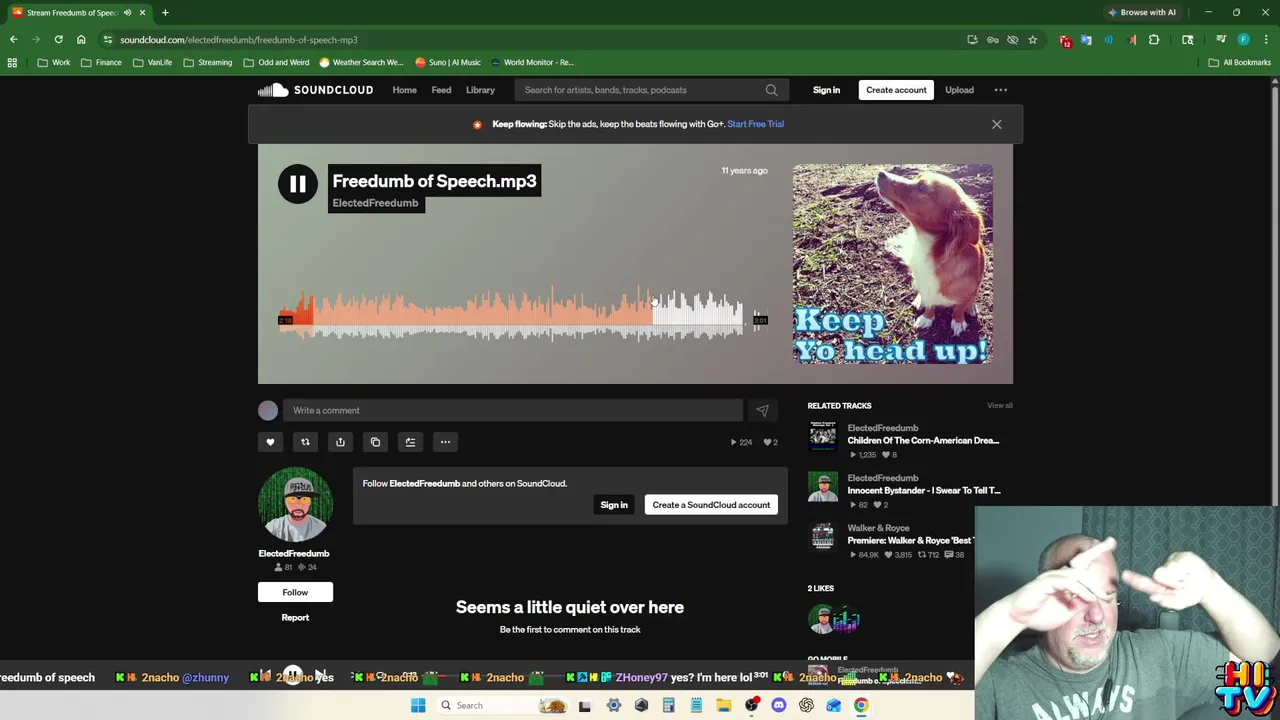
Task: Go back in the browser
Action: [x=14, y=40]
